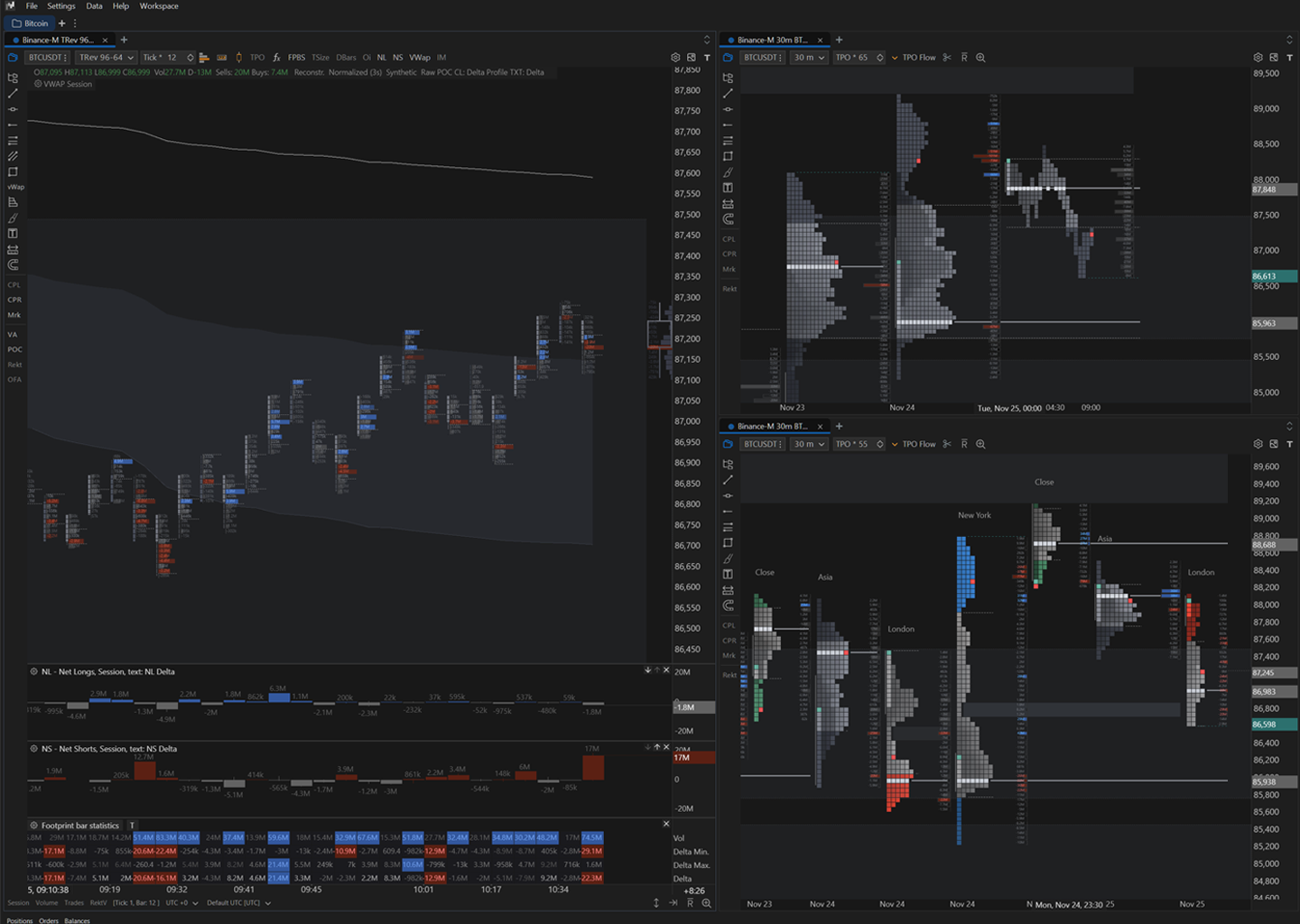Click the Tick value stepper in footprint toolbar
Screen dimensions: 1300x924
click(x=190, y=58)
